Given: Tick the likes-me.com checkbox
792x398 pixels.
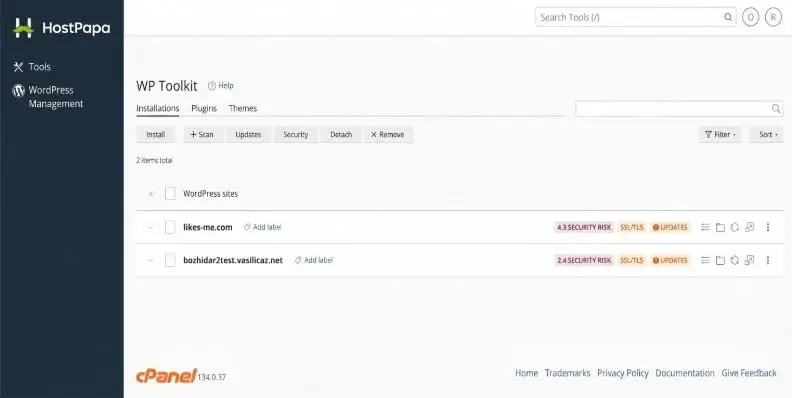Looking at the screenshot, I should click(170, 227).
